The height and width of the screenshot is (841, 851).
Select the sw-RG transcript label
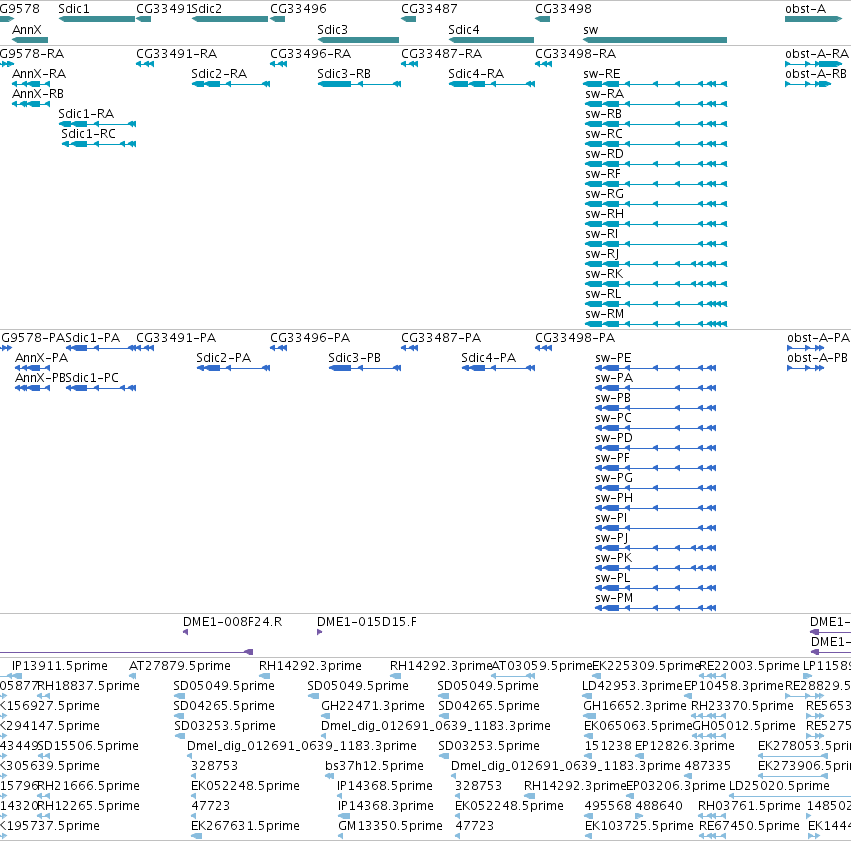pyautogui.click(x=605, y=194)
